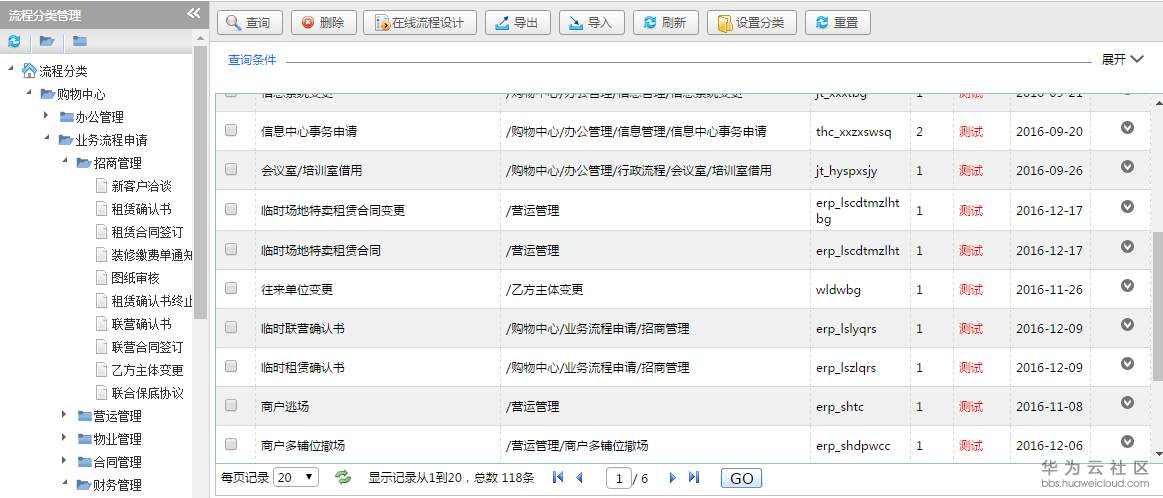Image resolution: width=1163 pixels, height=498 pixels.
Task: Open row action arrow for 信息中心事务申请
Action: pyautogui.click(x=1127, y=128)
